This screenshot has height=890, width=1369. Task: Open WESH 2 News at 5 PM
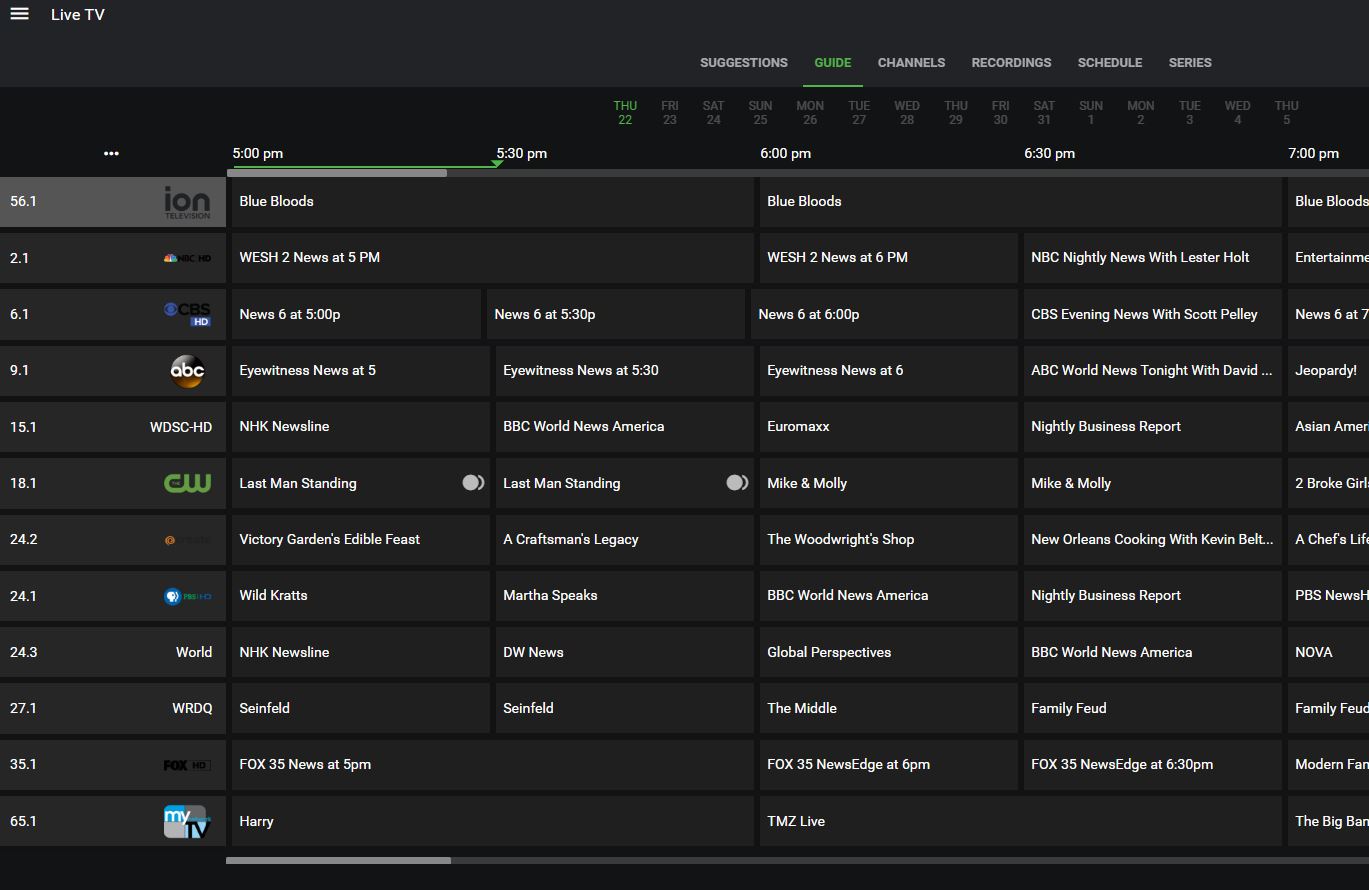[492, 257]
